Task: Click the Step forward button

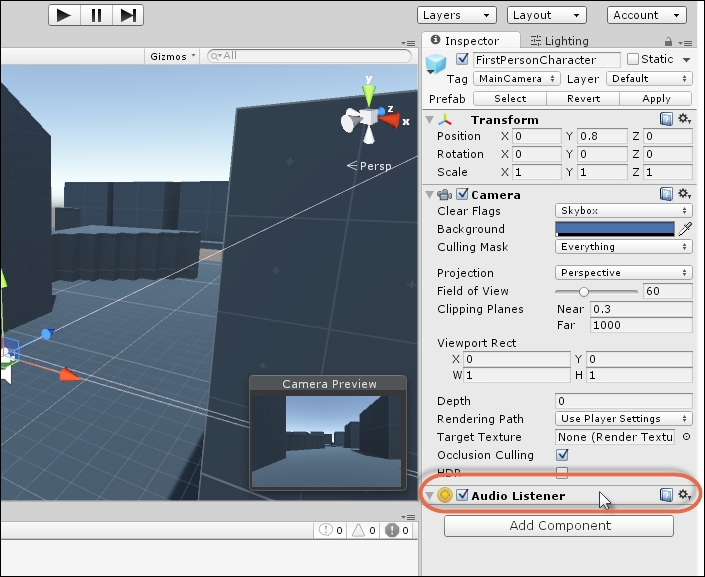Action: tap(128, 15)
